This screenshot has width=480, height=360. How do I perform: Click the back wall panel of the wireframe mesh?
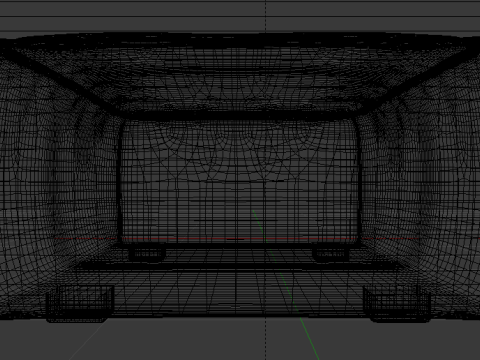pos(239,182)
